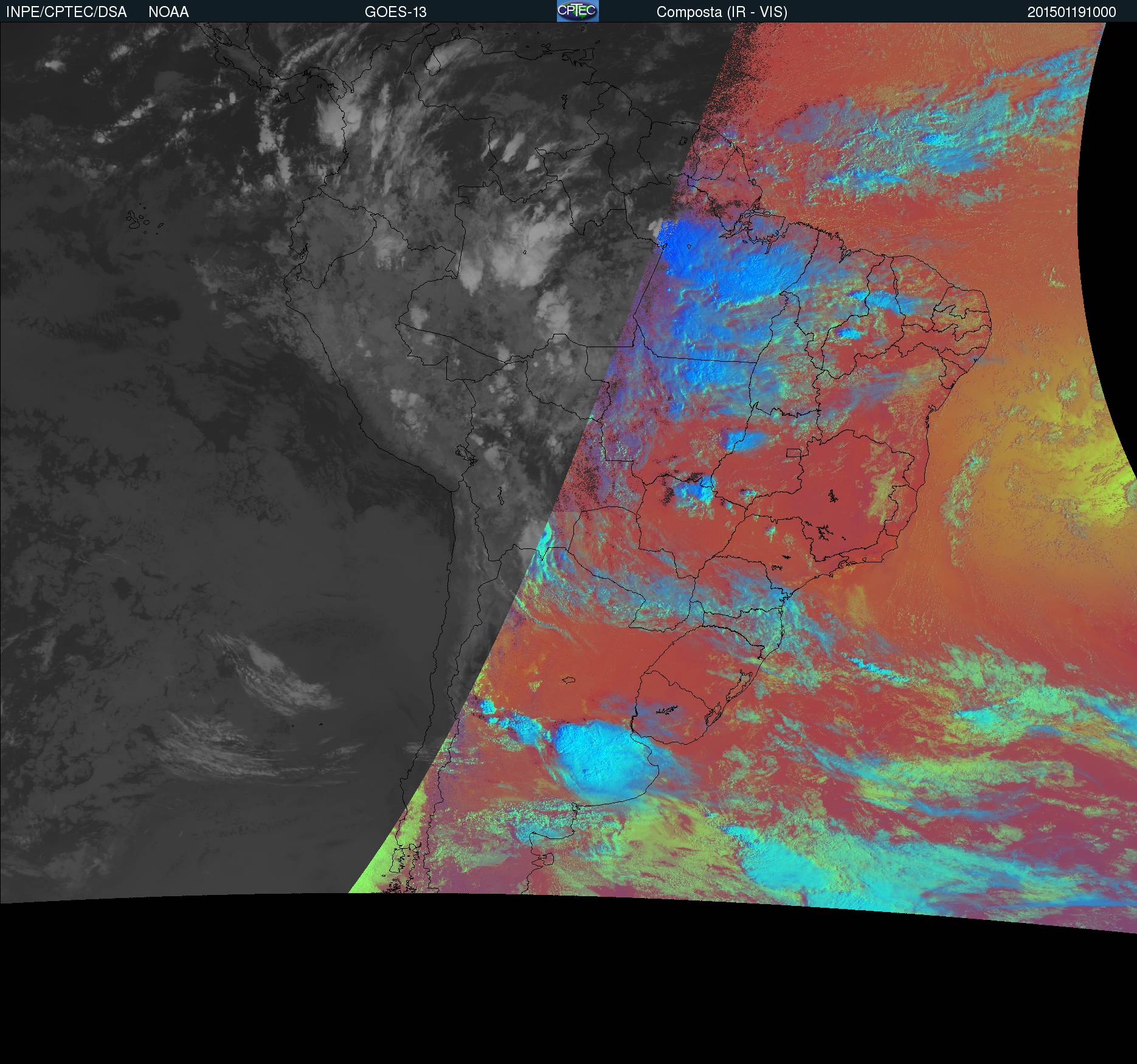Click the NOAA label in the header

pyautogui.click(x=168, y=12)
